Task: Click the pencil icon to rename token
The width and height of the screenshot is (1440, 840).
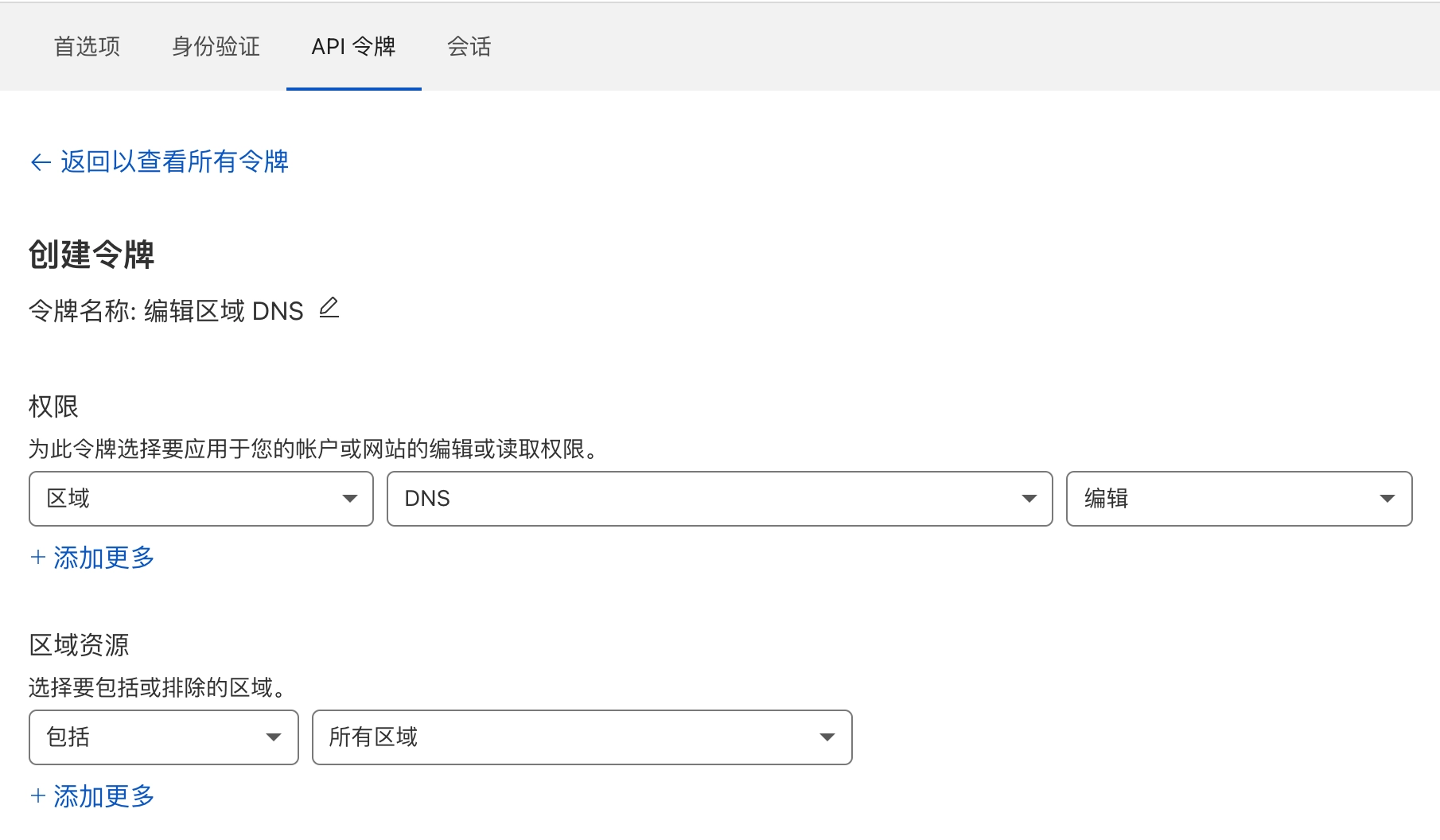Action: coord(329,309)
